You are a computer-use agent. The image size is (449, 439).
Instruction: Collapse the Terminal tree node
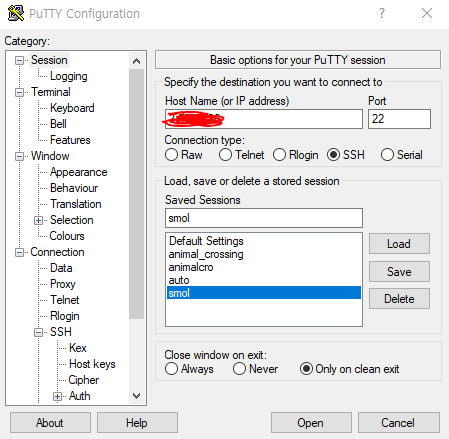coord(19,92)
